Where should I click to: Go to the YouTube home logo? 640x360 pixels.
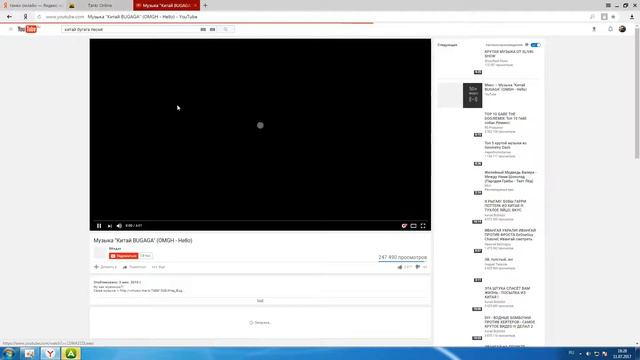28,29
